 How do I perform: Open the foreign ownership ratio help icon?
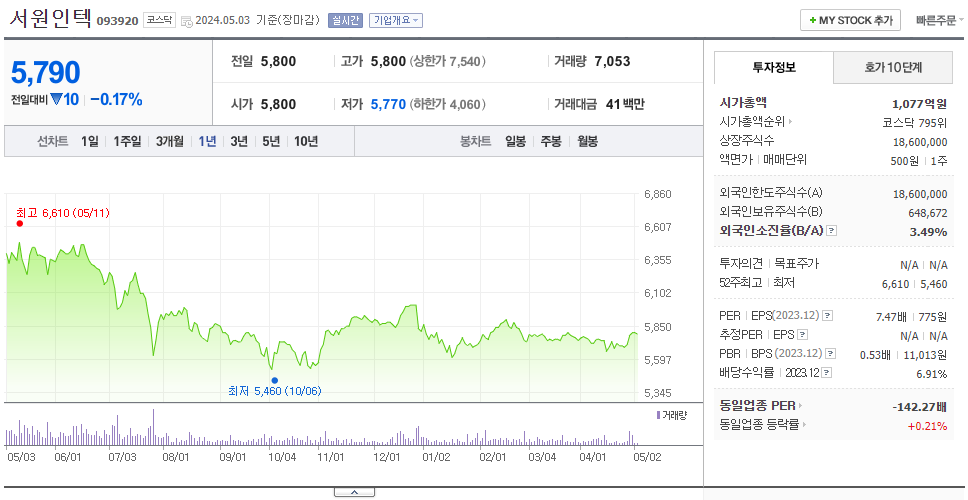pos(832,231)
